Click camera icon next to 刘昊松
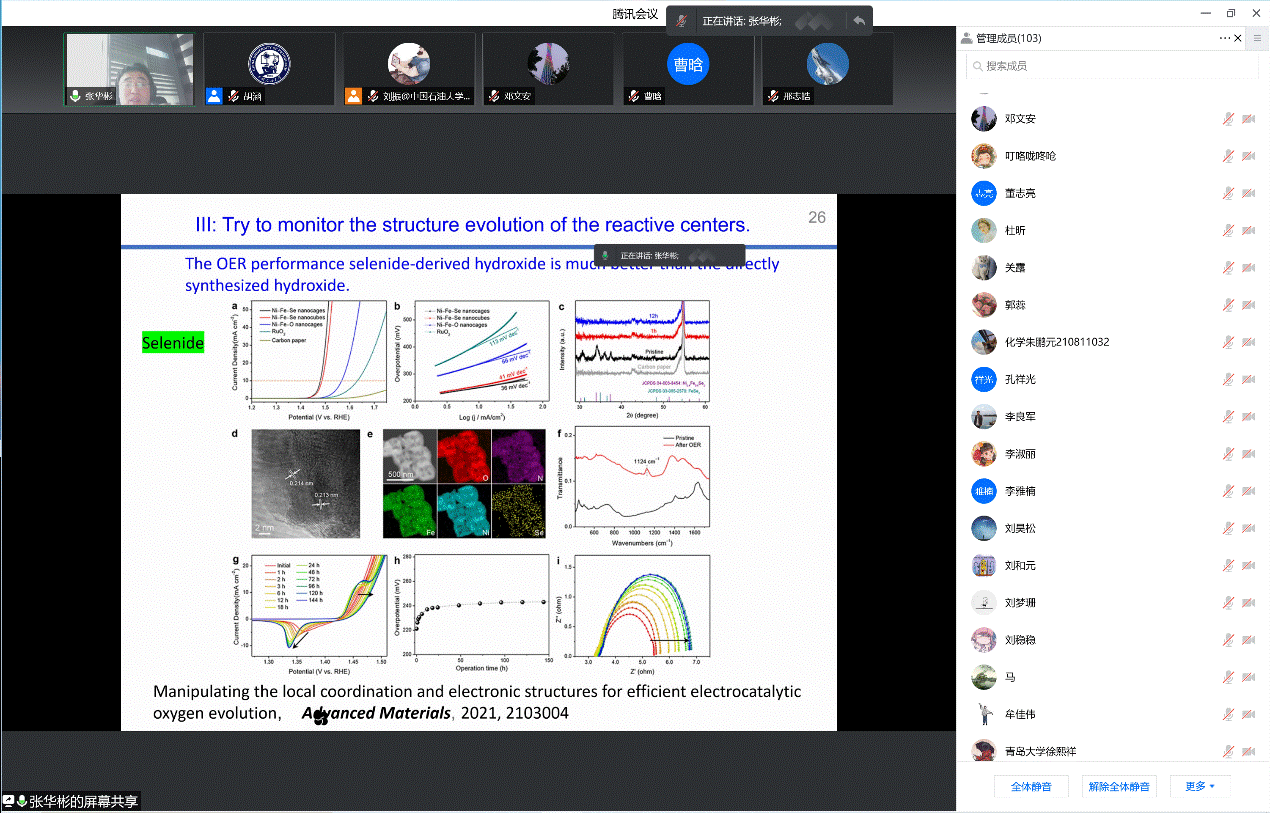The width and height of the screenshot is (1270, 813). click(x=1248, y=529)
